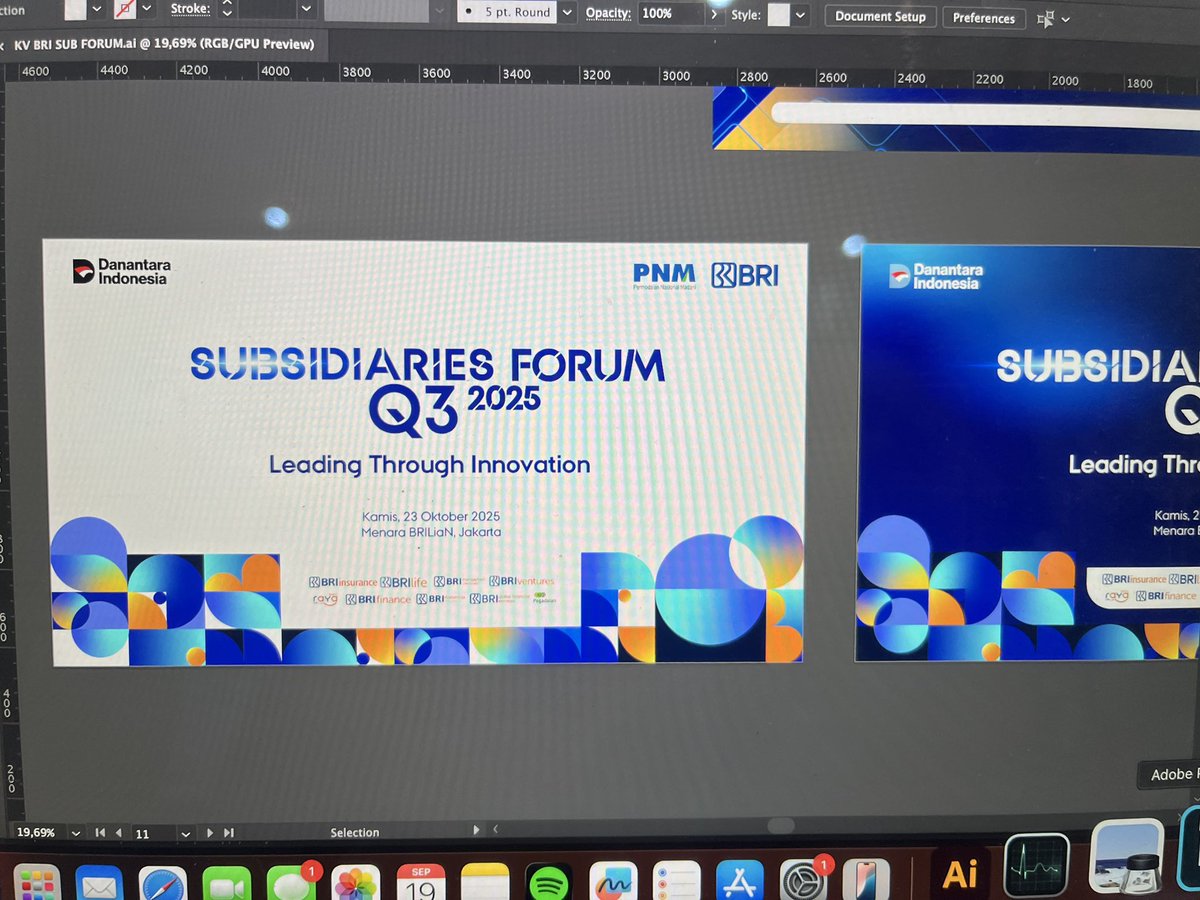The height and width of the screenshot is (900, 1200).
Task: Click Danantara Indonesia logo on blue artboard
Action: pyautogui.click(x=936, y=276)
